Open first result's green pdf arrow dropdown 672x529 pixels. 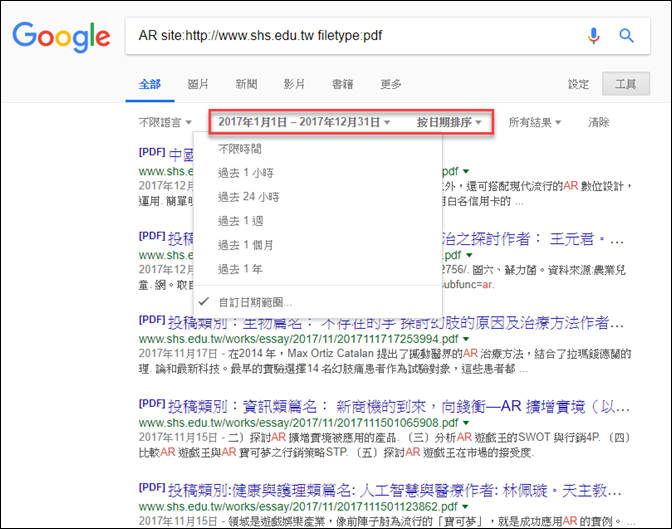tap(466, 171)
